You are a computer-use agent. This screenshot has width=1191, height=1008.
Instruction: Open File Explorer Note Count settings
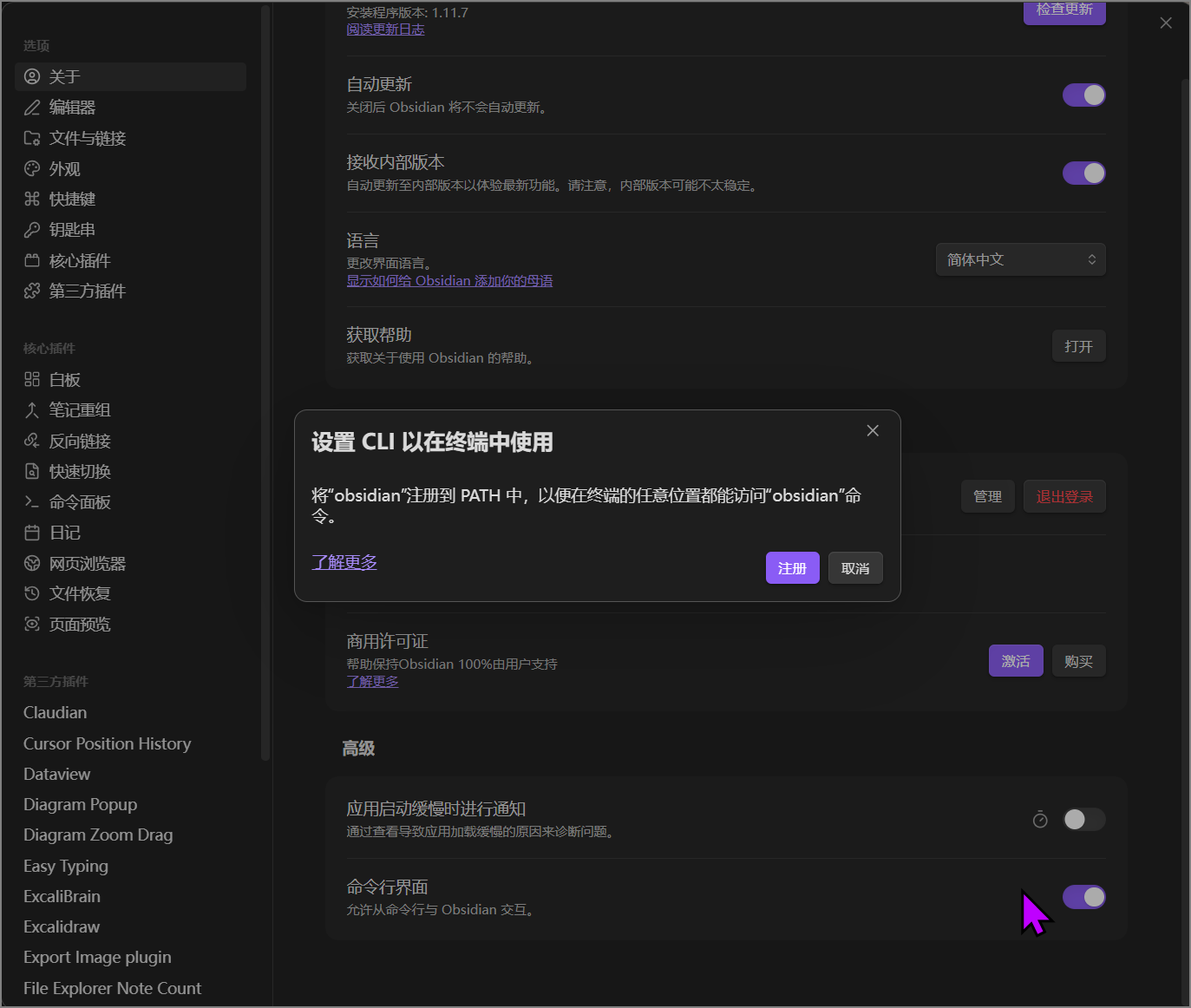click(131, 988)
